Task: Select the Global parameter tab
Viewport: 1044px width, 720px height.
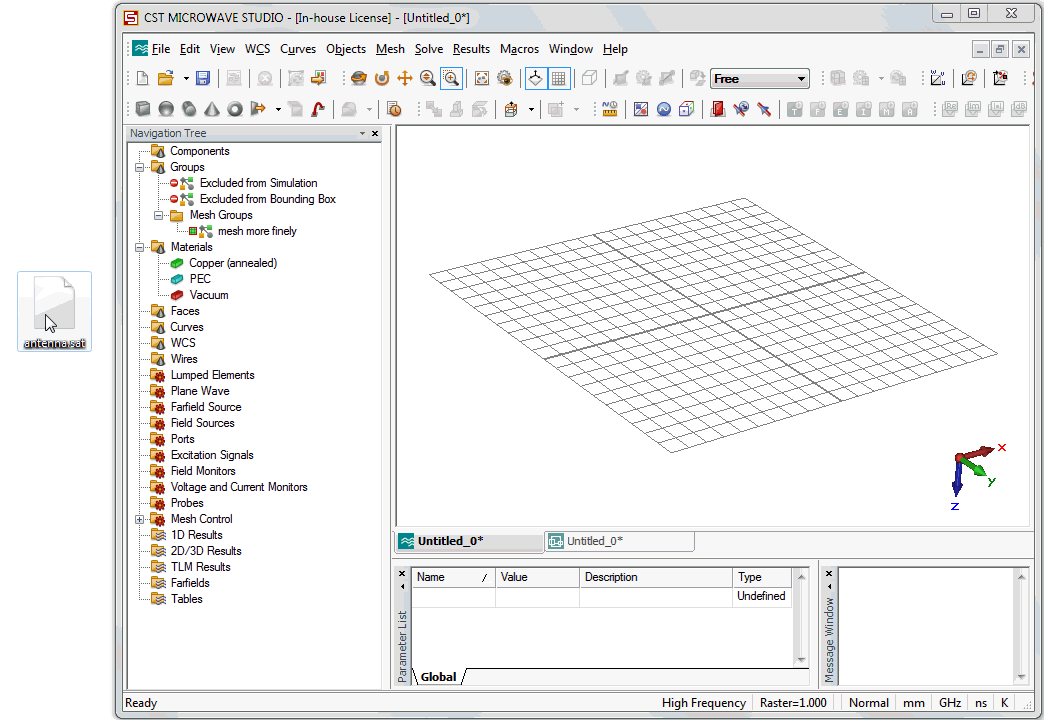Action: click(x=439, y=677)
